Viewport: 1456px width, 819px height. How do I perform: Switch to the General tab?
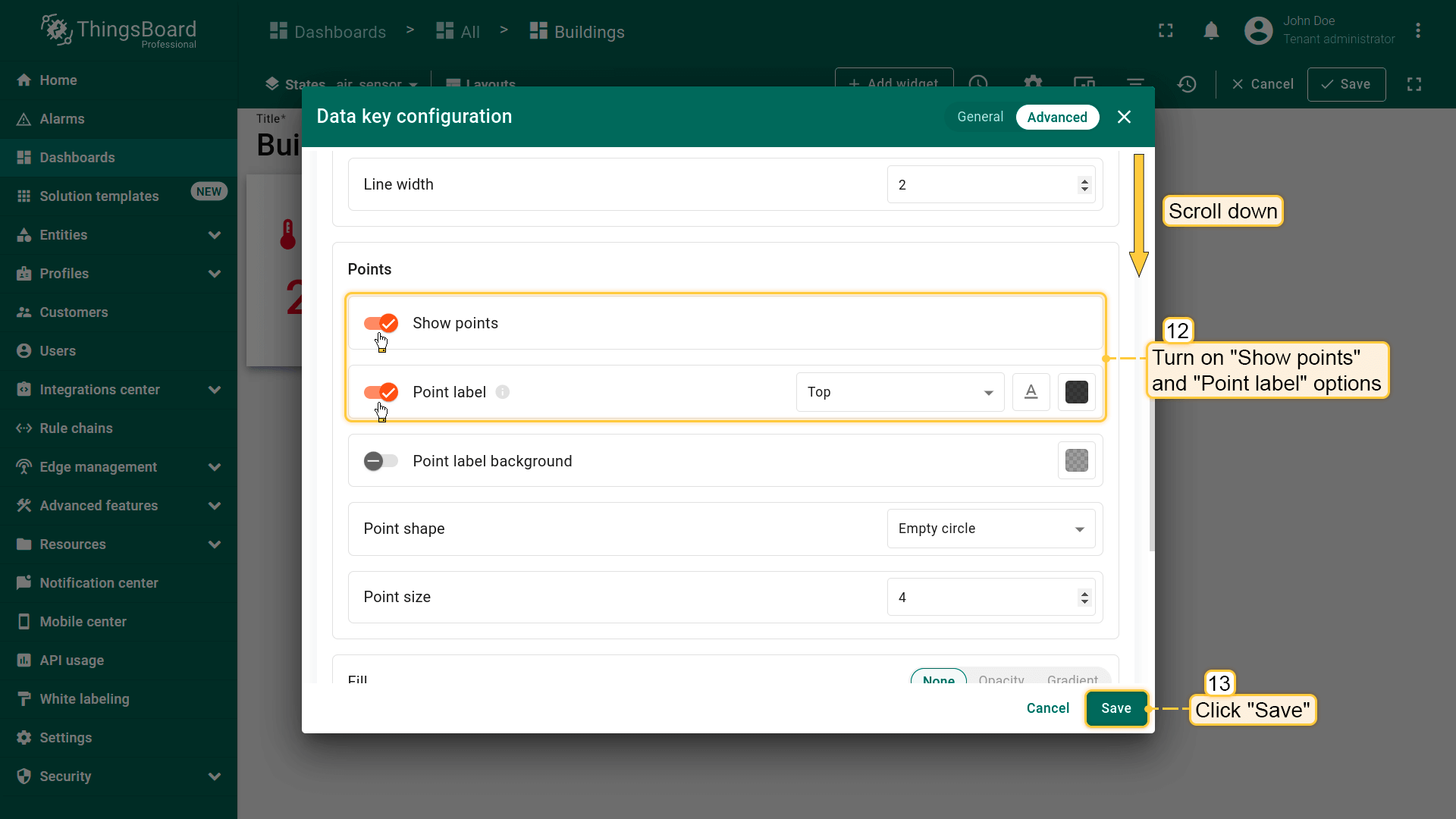click(x=980, y=117)
